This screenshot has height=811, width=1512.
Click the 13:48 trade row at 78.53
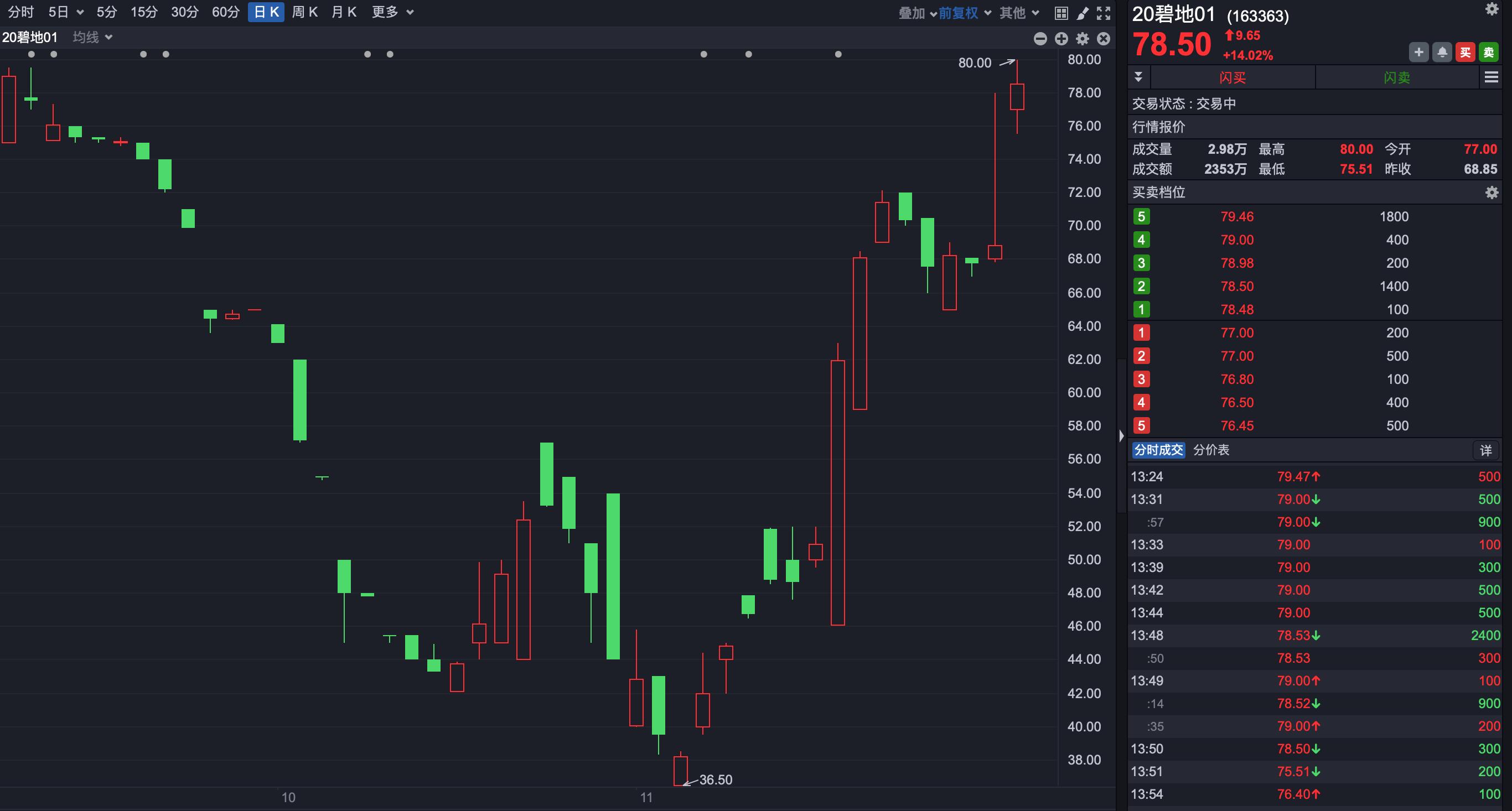tap(1315, 636)
